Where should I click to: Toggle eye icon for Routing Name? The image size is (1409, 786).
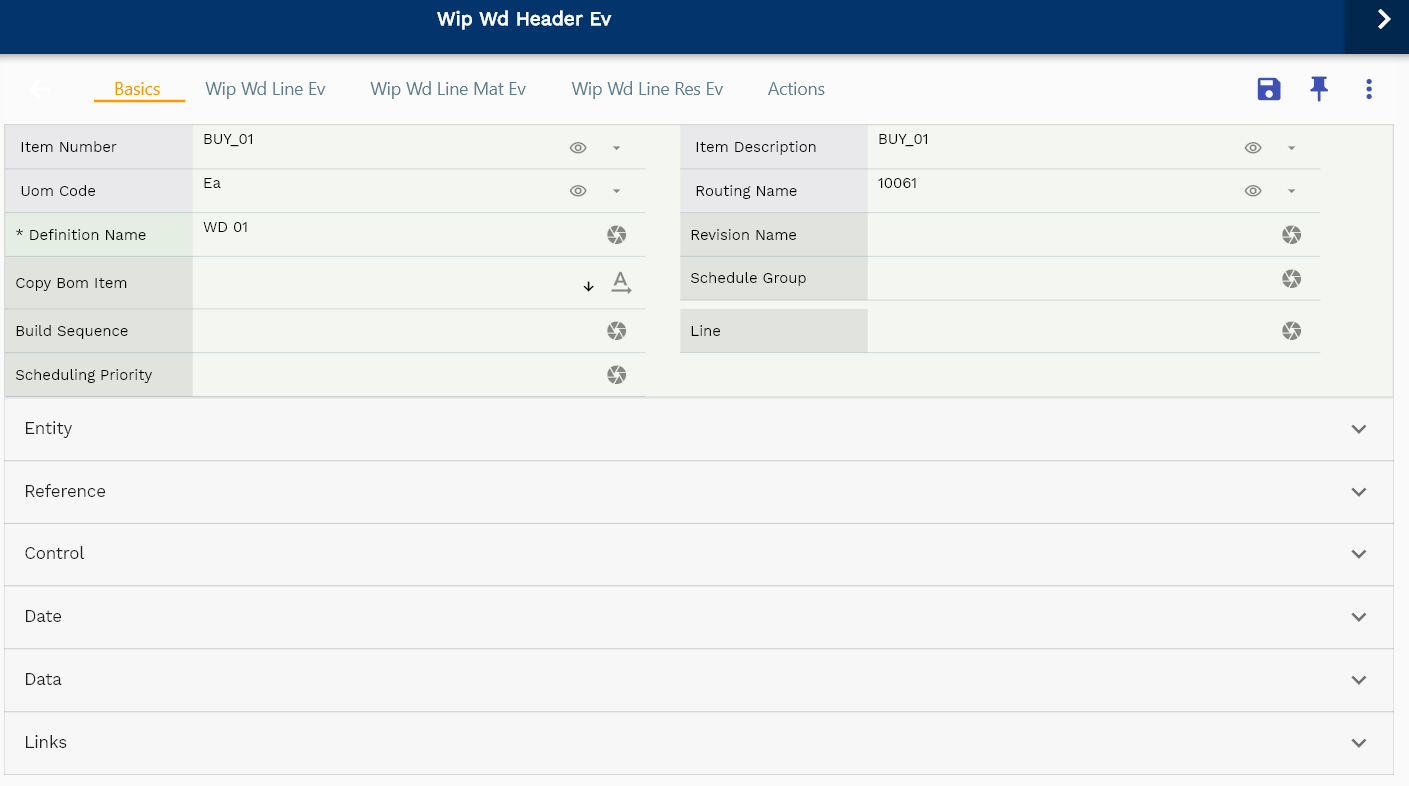pos(1253,191)
